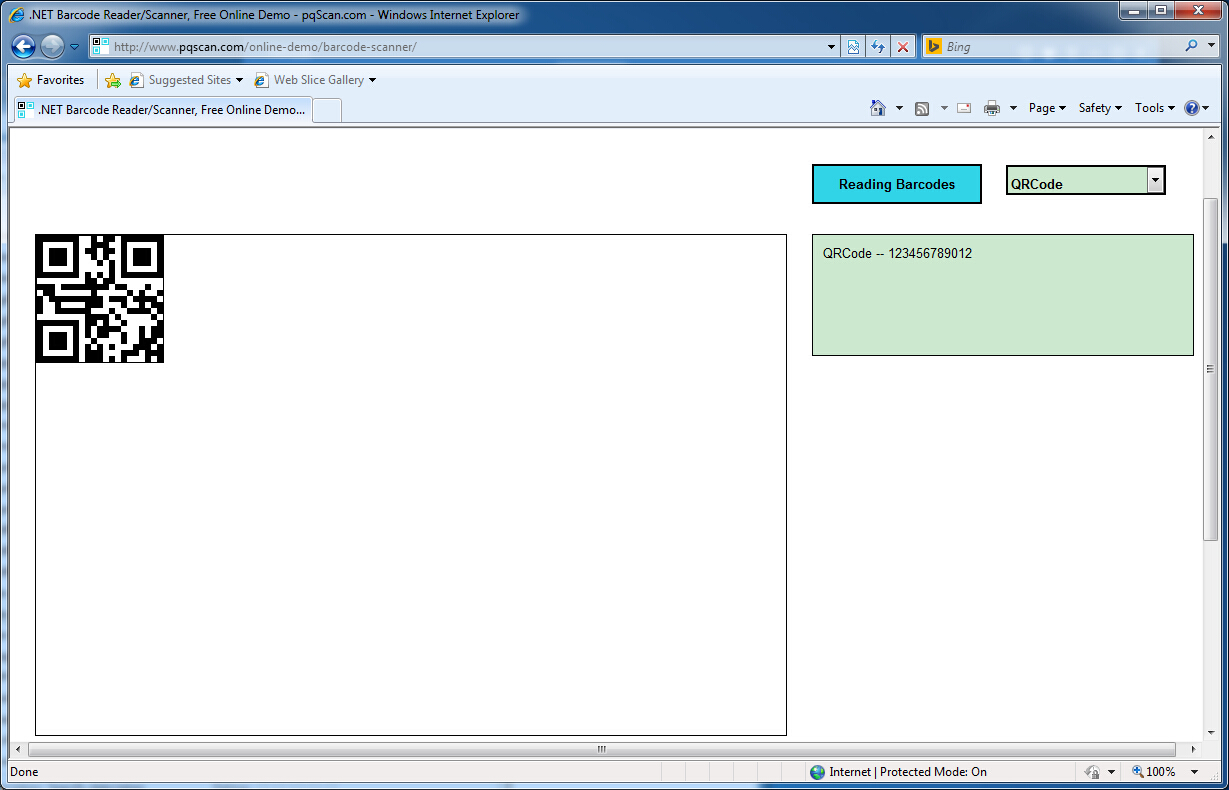Select the .NET Barcode Reader/Scanner tab

click(x=162, y=110)
